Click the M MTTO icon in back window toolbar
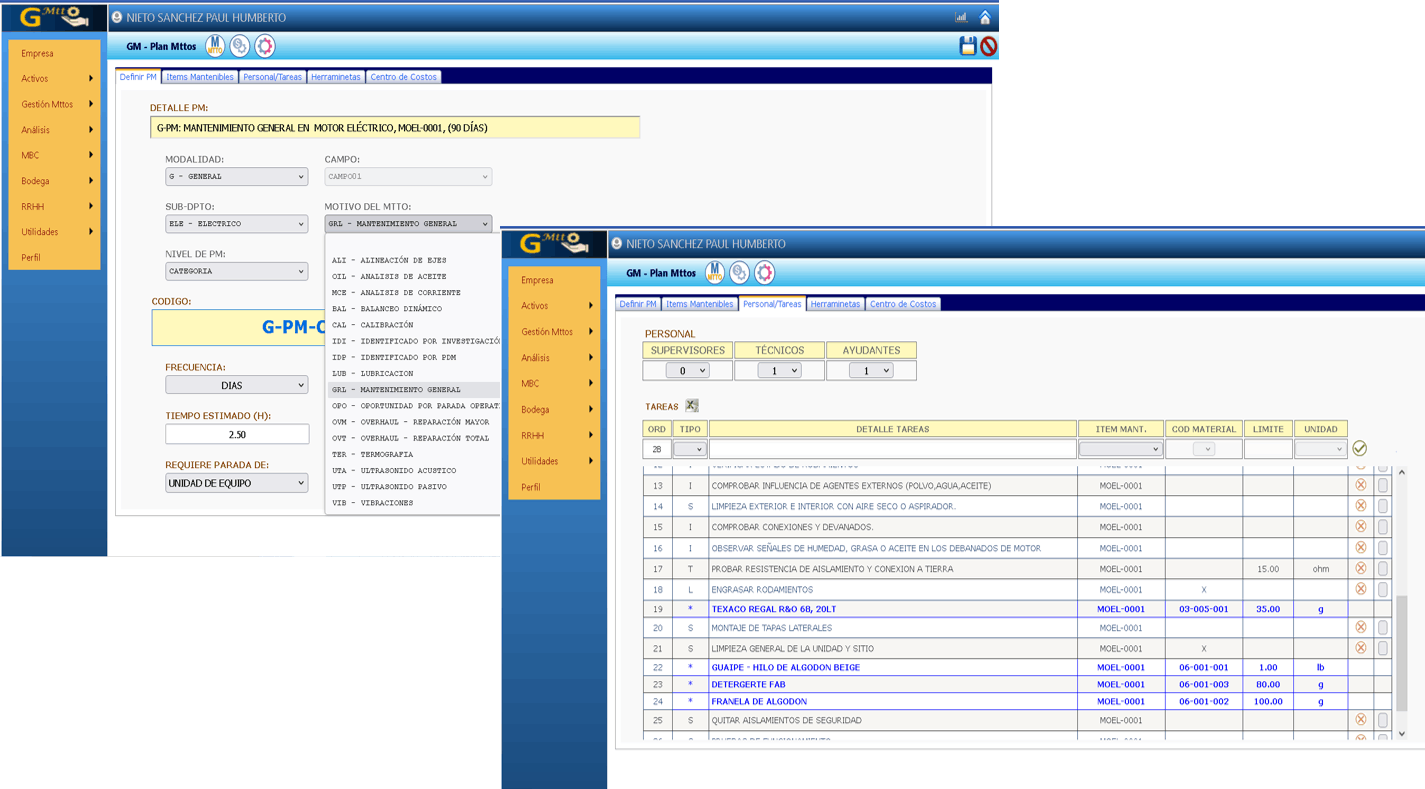1425x789 pixels. coord(215,46)
